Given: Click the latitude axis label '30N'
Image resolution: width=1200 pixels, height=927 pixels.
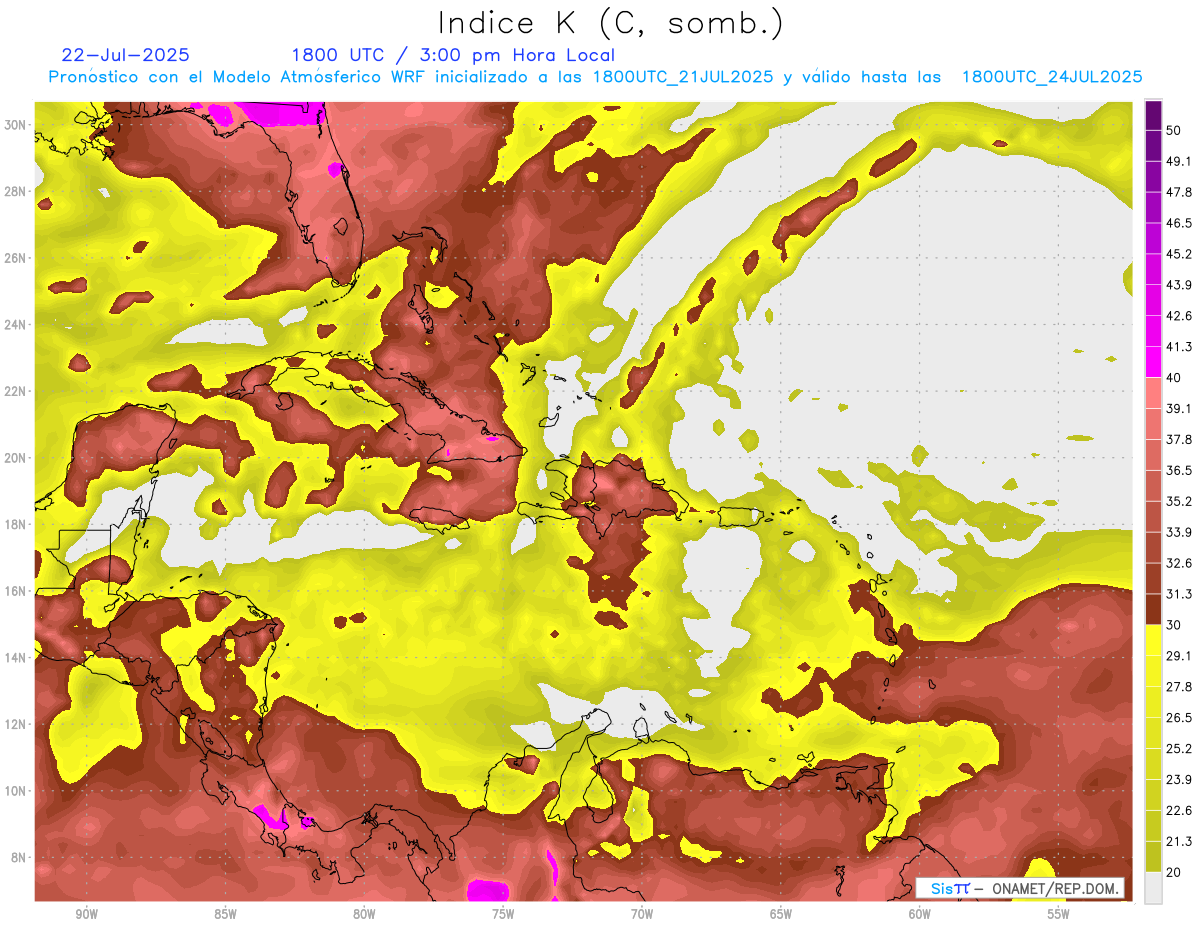Looking at the screenshot, I should (15, 125).
